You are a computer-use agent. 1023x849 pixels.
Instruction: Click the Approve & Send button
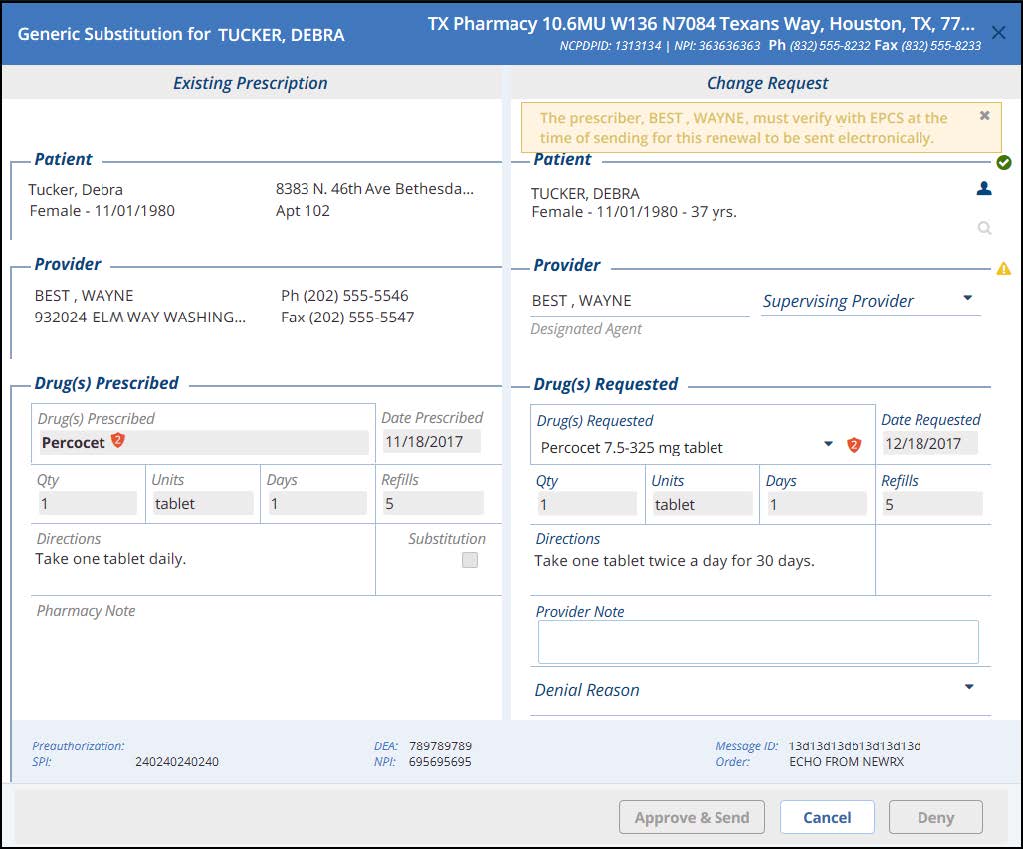coord(692,817)
